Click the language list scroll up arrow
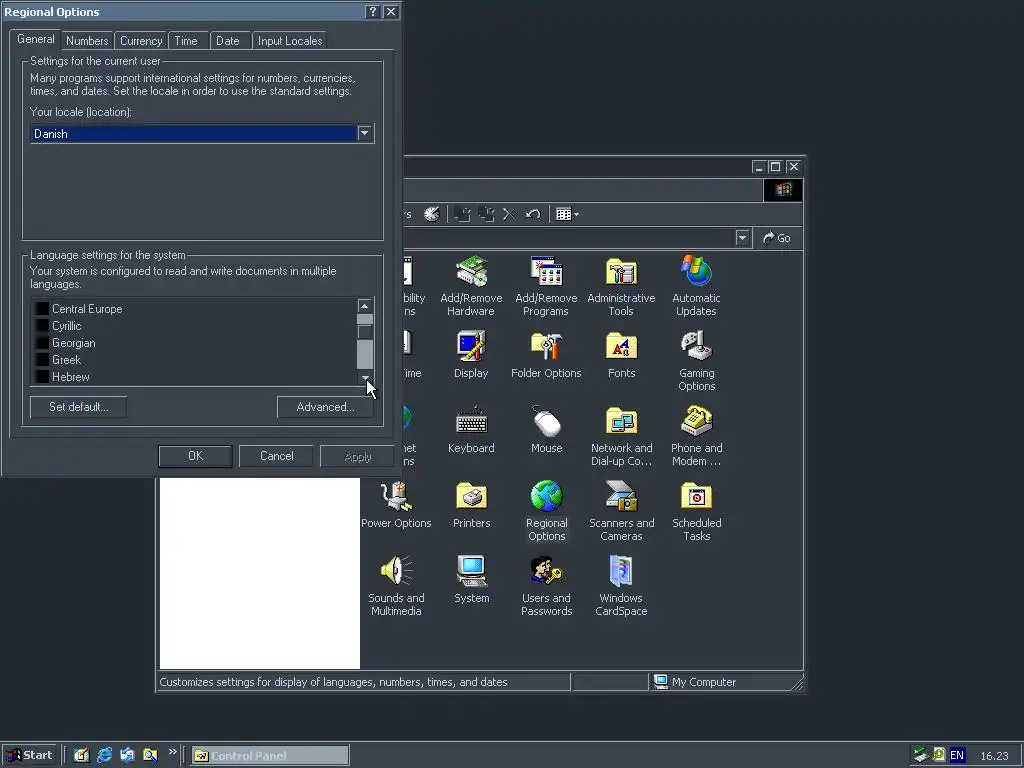The image size is (1024, 768). [364, 306]
